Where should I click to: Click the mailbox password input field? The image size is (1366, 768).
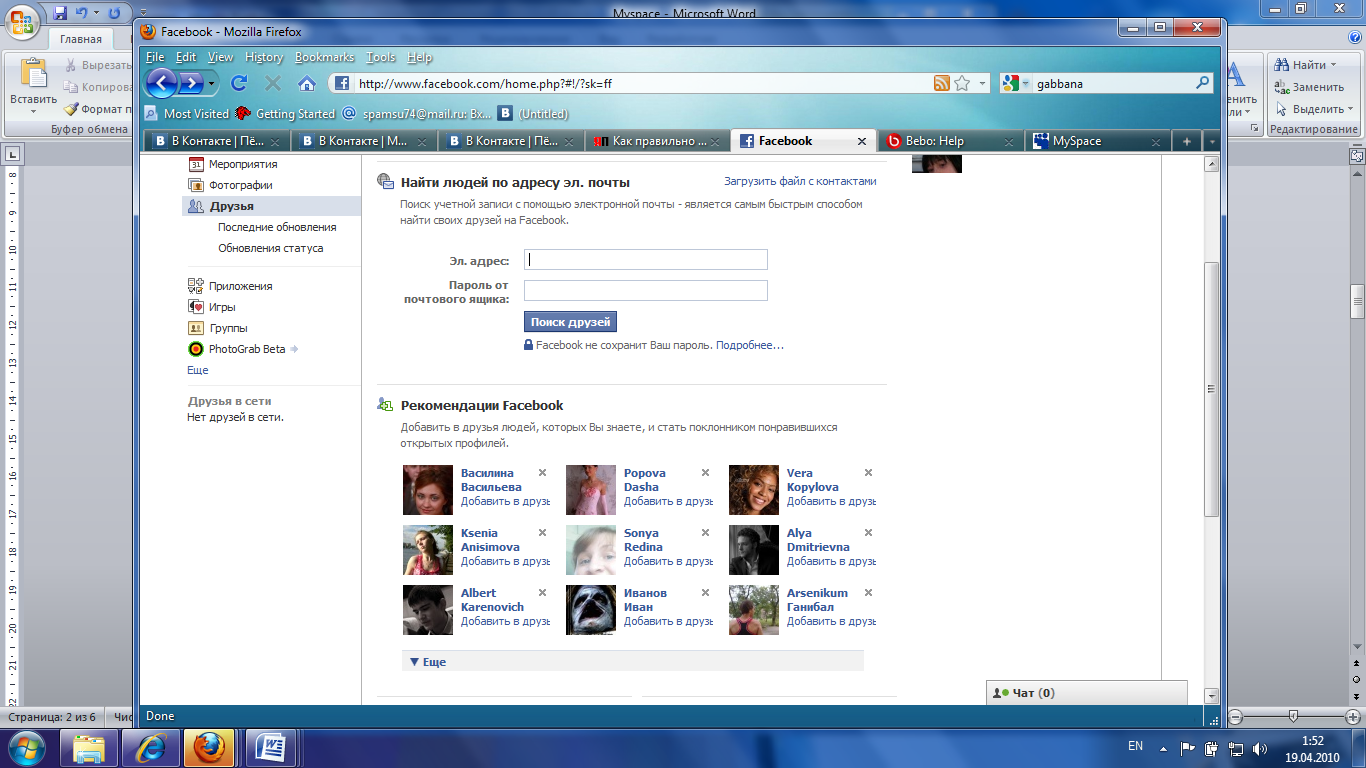tap(646, 290)
